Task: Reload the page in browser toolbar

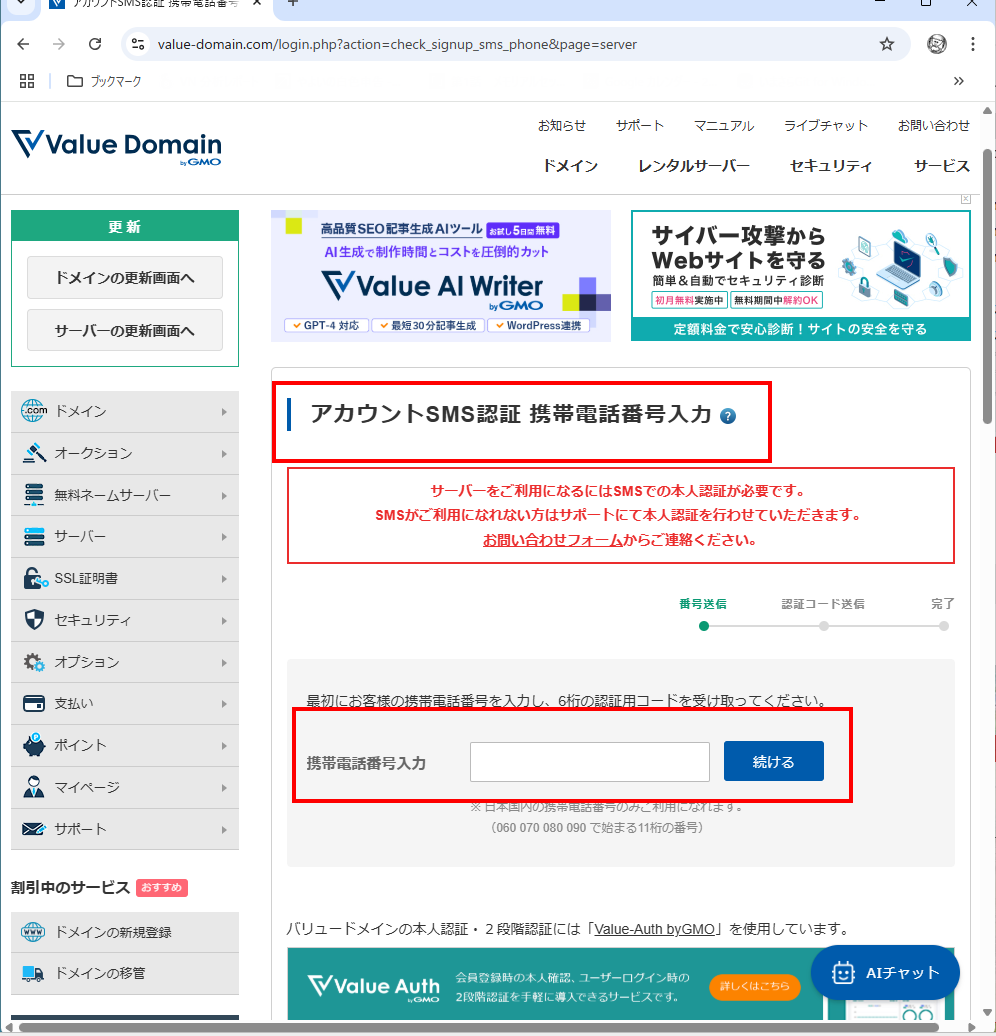Action: tap(95, 44)
